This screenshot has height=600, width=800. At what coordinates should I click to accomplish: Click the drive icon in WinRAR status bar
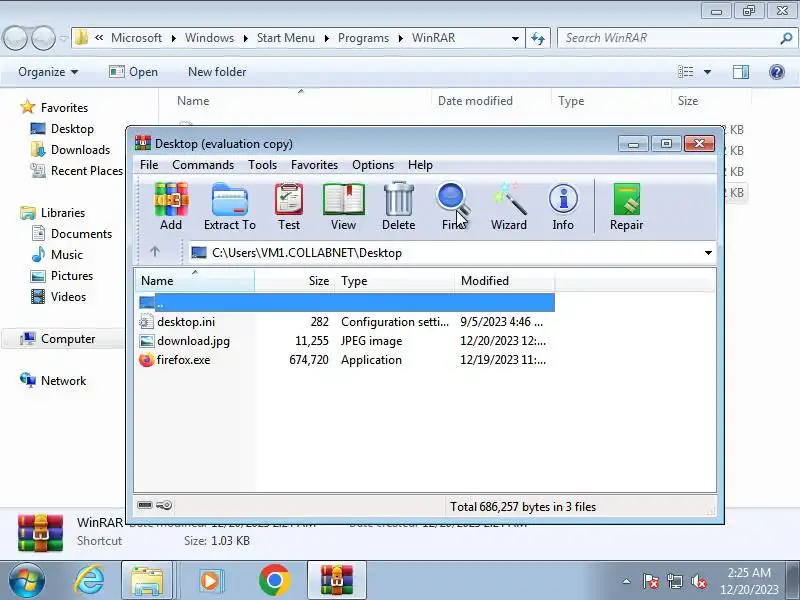pos(145,505)
